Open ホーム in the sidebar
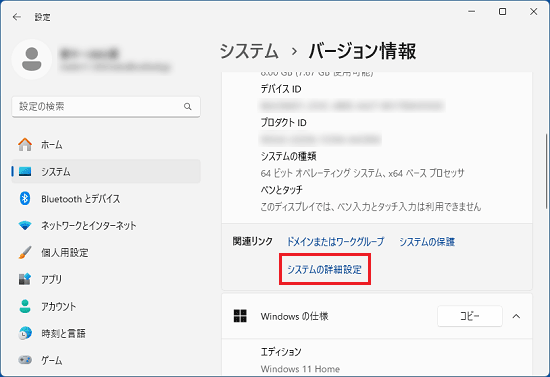The width and height of the screenshot is (550, 377). click(x=106, y=144)
